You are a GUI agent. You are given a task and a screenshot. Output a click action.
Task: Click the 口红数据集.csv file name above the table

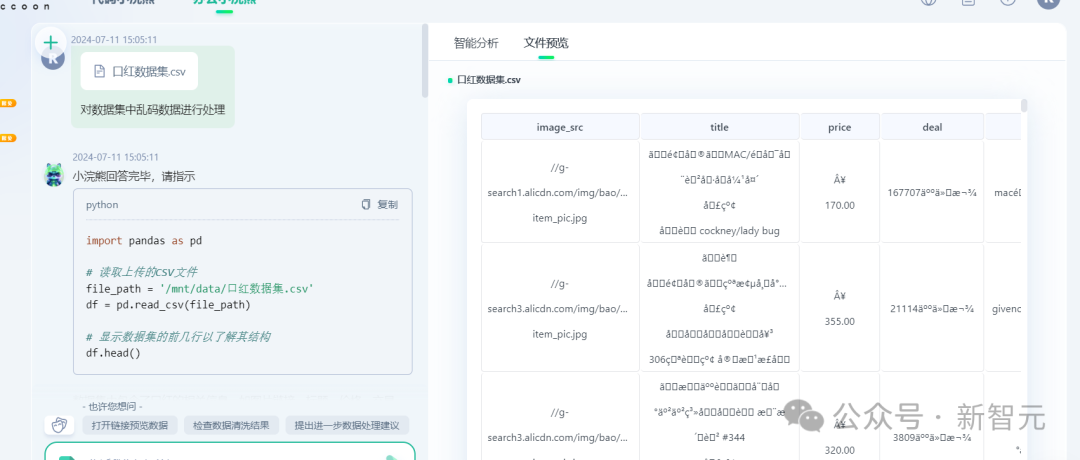[x=489, y=80]
